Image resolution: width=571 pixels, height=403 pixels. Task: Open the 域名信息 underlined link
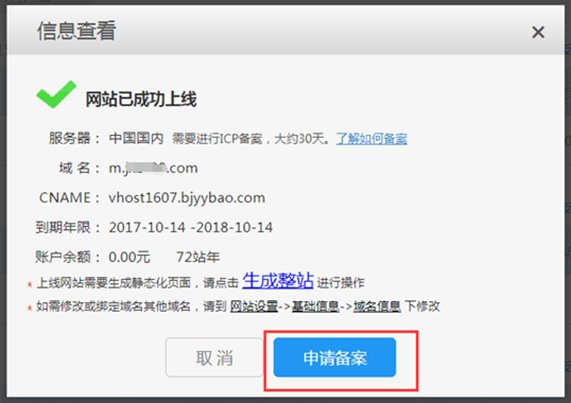[377, 306]
